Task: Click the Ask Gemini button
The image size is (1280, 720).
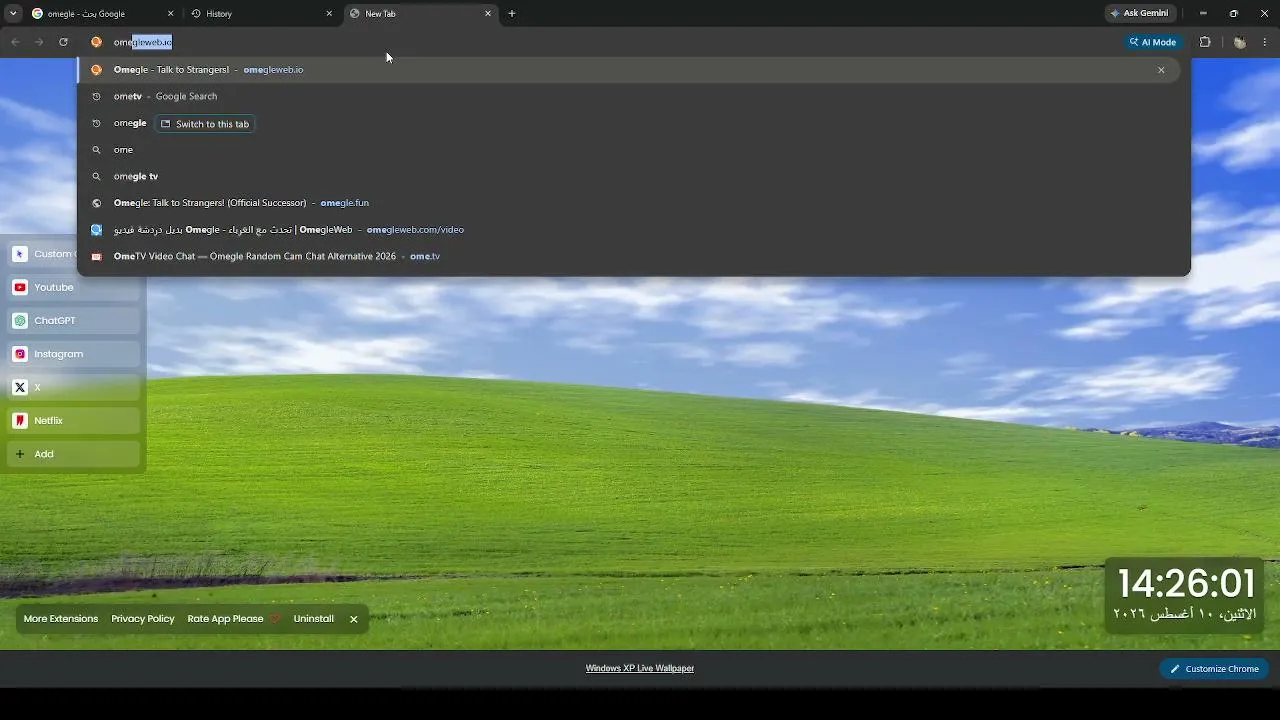Action: tap(1139, 13)
